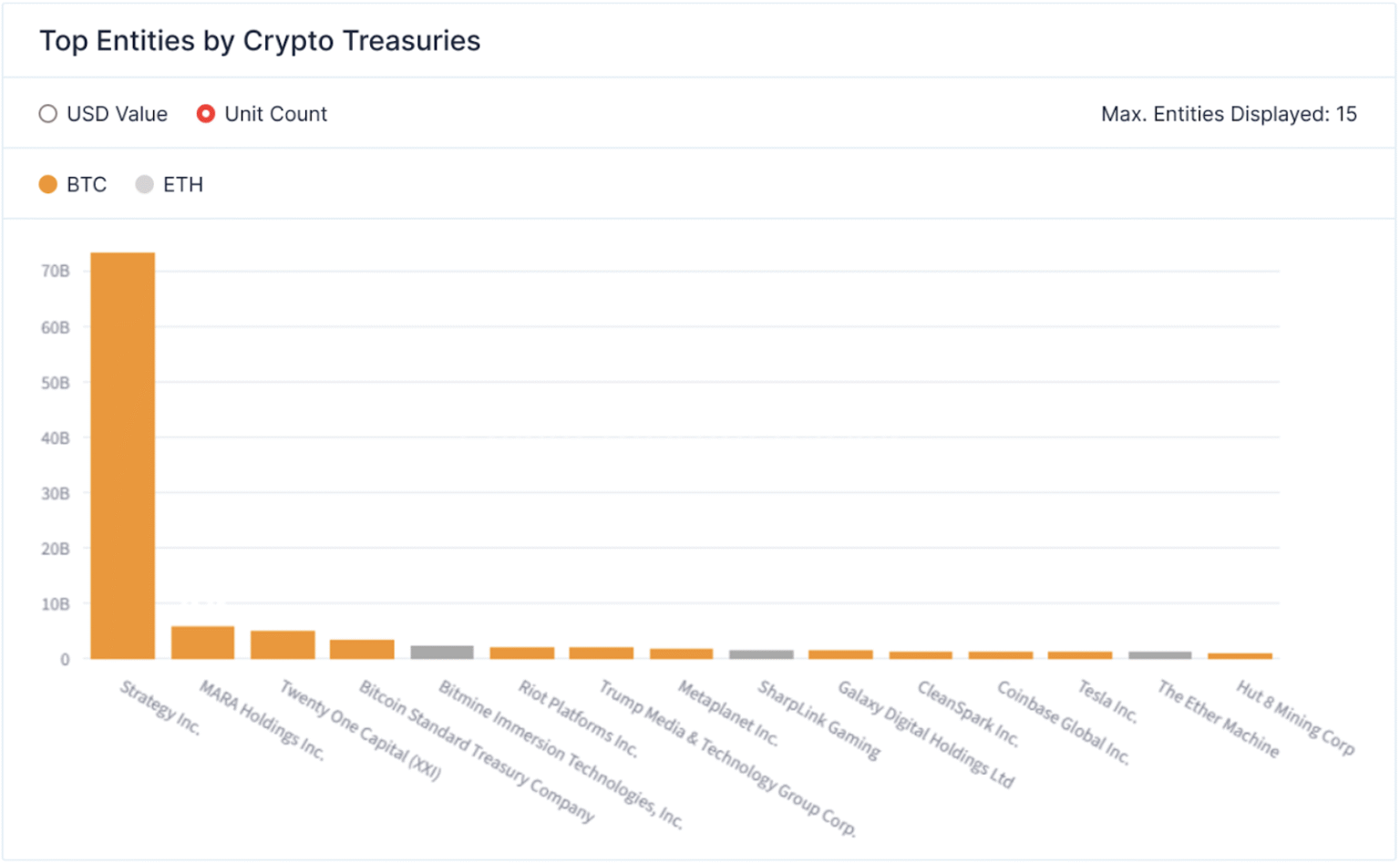
Task: Click the The Ether Machine axis label
Action: click(1219, 718)
